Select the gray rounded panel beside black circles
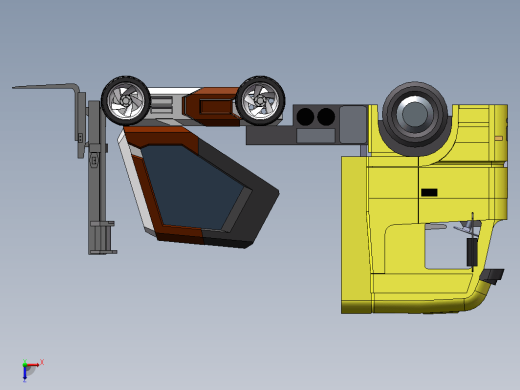The height and width of the screenshot is (390, 520). (x=353, y=124)
